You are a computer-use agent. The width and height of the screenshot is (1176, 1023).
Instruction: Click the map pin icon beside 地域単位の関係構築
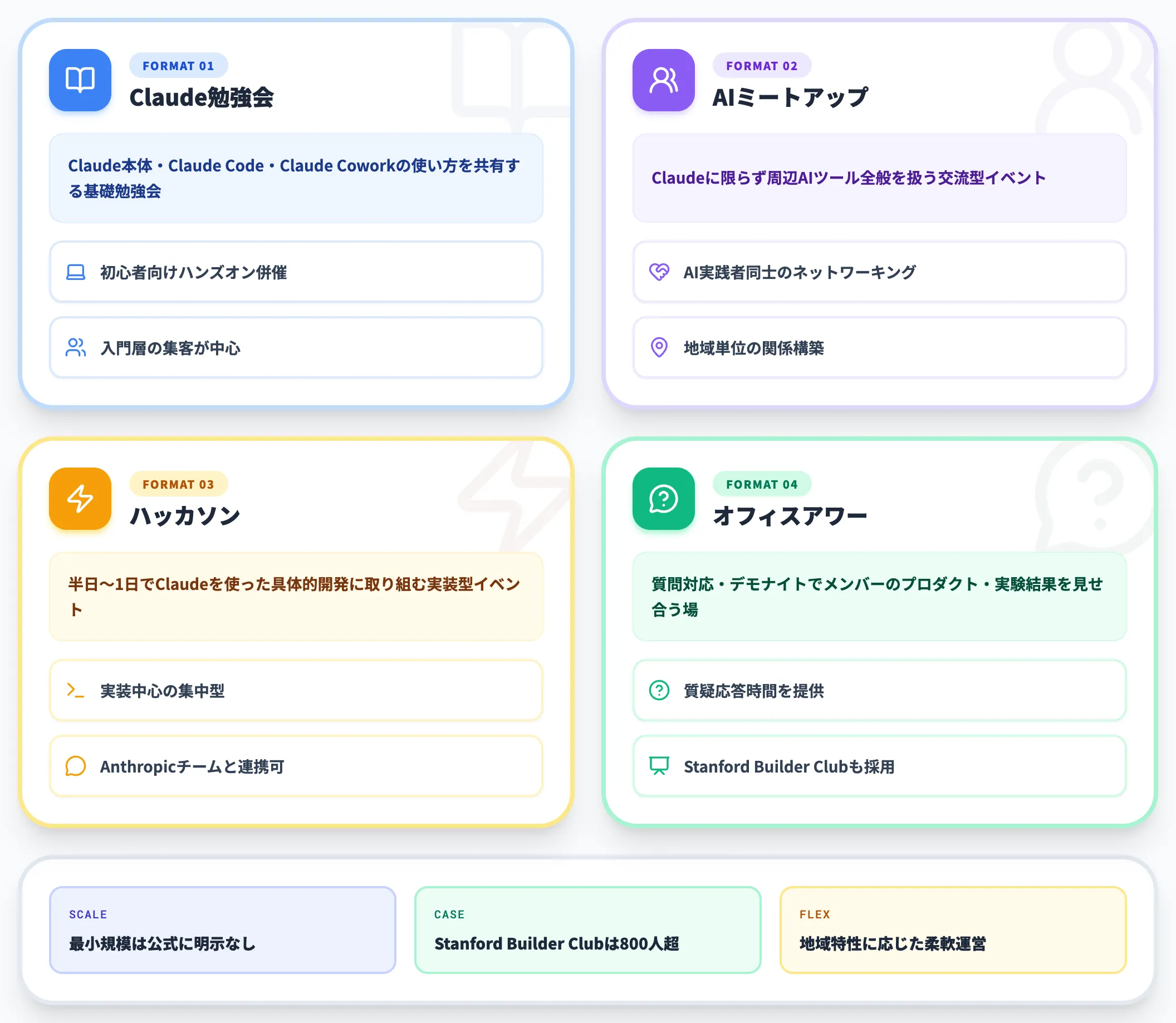(x=659, y=348)
